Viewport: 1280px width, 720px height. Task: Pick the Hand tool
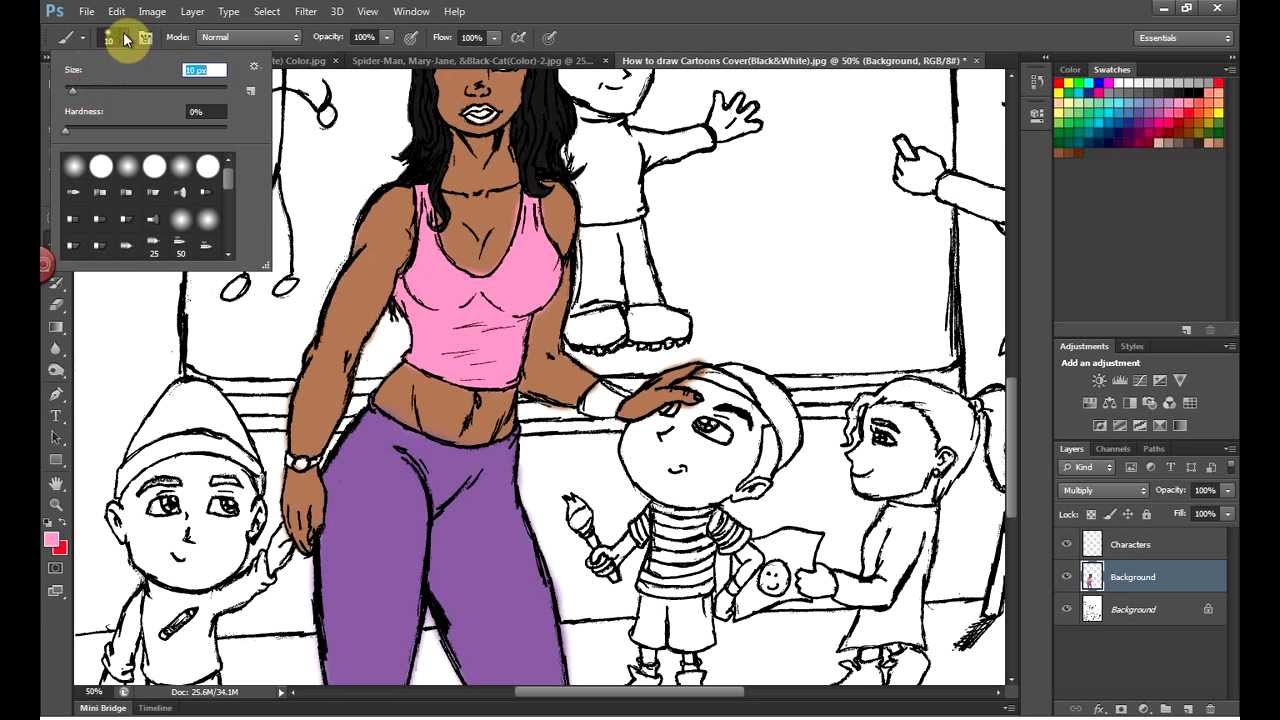tap(56, 483)
